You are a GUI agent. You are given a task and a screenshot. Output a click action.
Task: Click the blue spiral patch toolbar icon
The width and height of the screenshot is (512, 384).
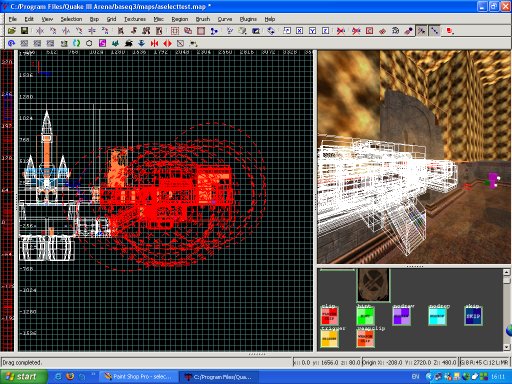(x=11, y=43)
